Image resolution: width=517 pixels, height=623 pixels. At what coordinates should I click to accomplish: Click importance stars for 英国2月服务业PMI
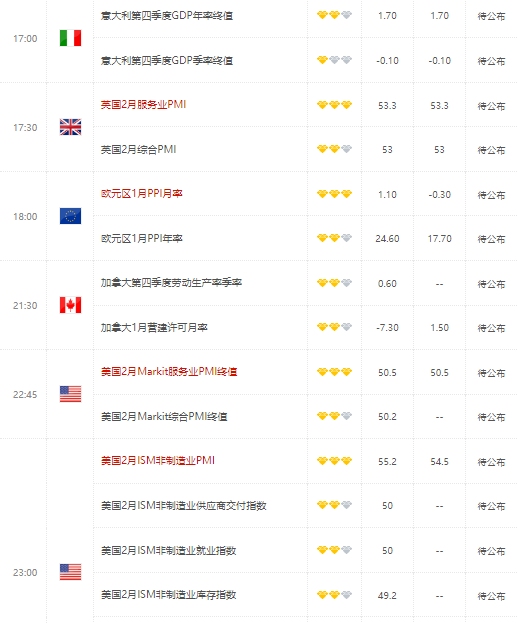(334, 105)
